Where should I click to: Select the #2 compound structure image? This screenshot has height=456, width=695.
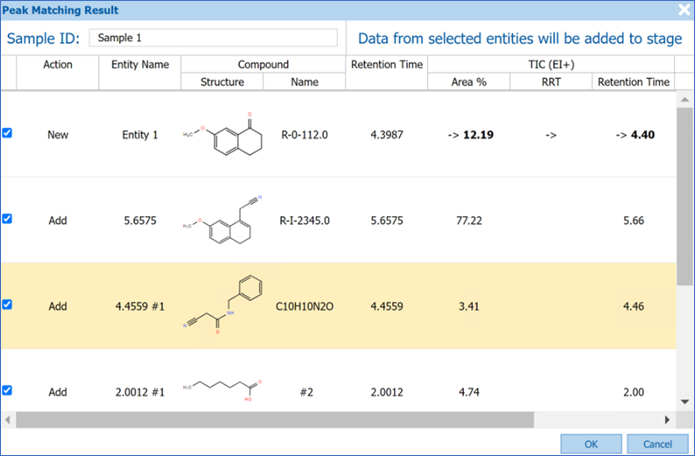[x=221, y=388]
